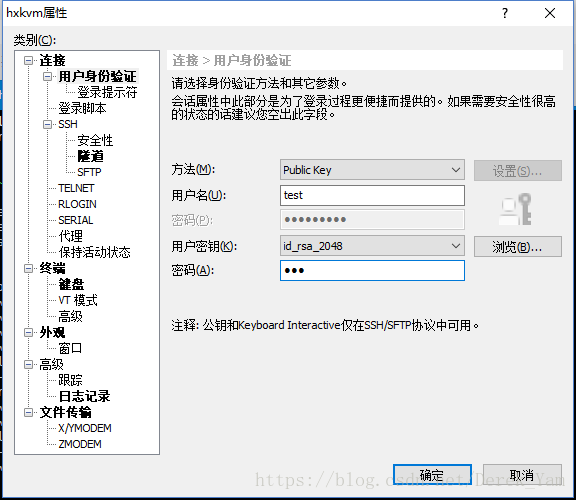Image resolution: width=576 pixels, height=500 pixels.
Task: Collapse the 文件传输 tree node
Action: [28, 412]
